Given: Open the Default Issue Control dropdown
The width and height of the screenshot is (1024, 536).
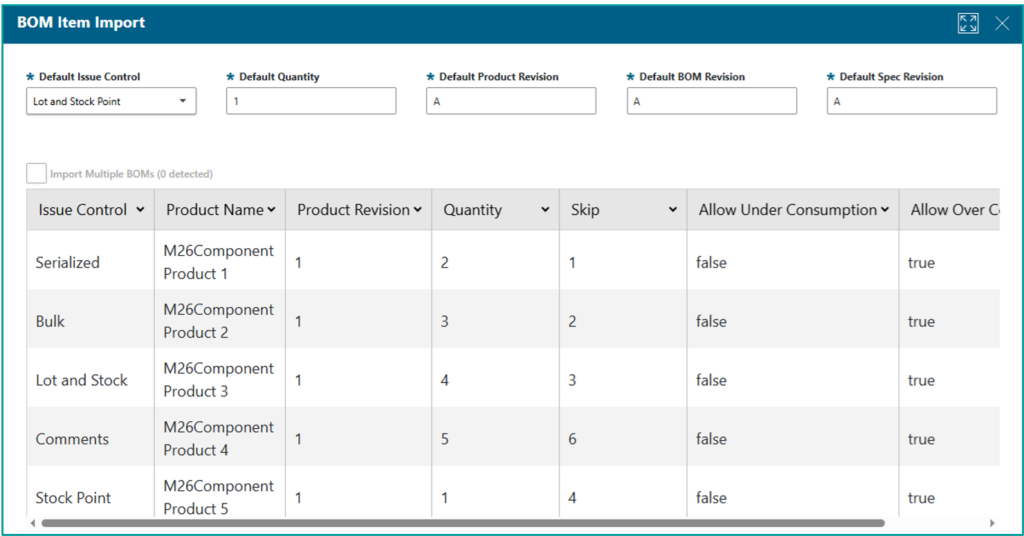Looking at the screenshot, I should 182,101.
